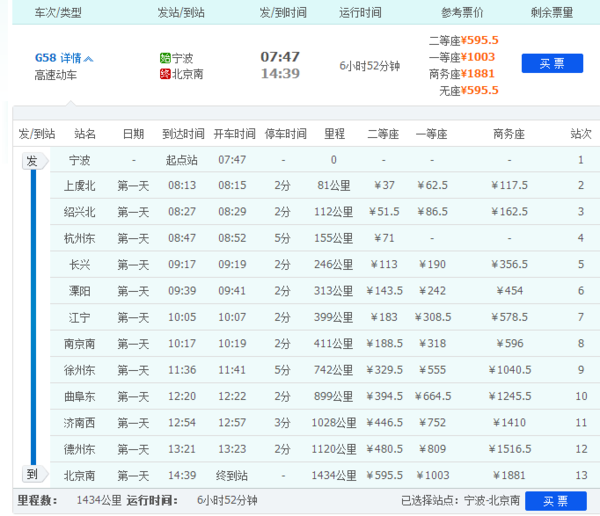This screenshot has width=600, height=516.
Task: Select the 长兴 station name
Action: (80, 265)
